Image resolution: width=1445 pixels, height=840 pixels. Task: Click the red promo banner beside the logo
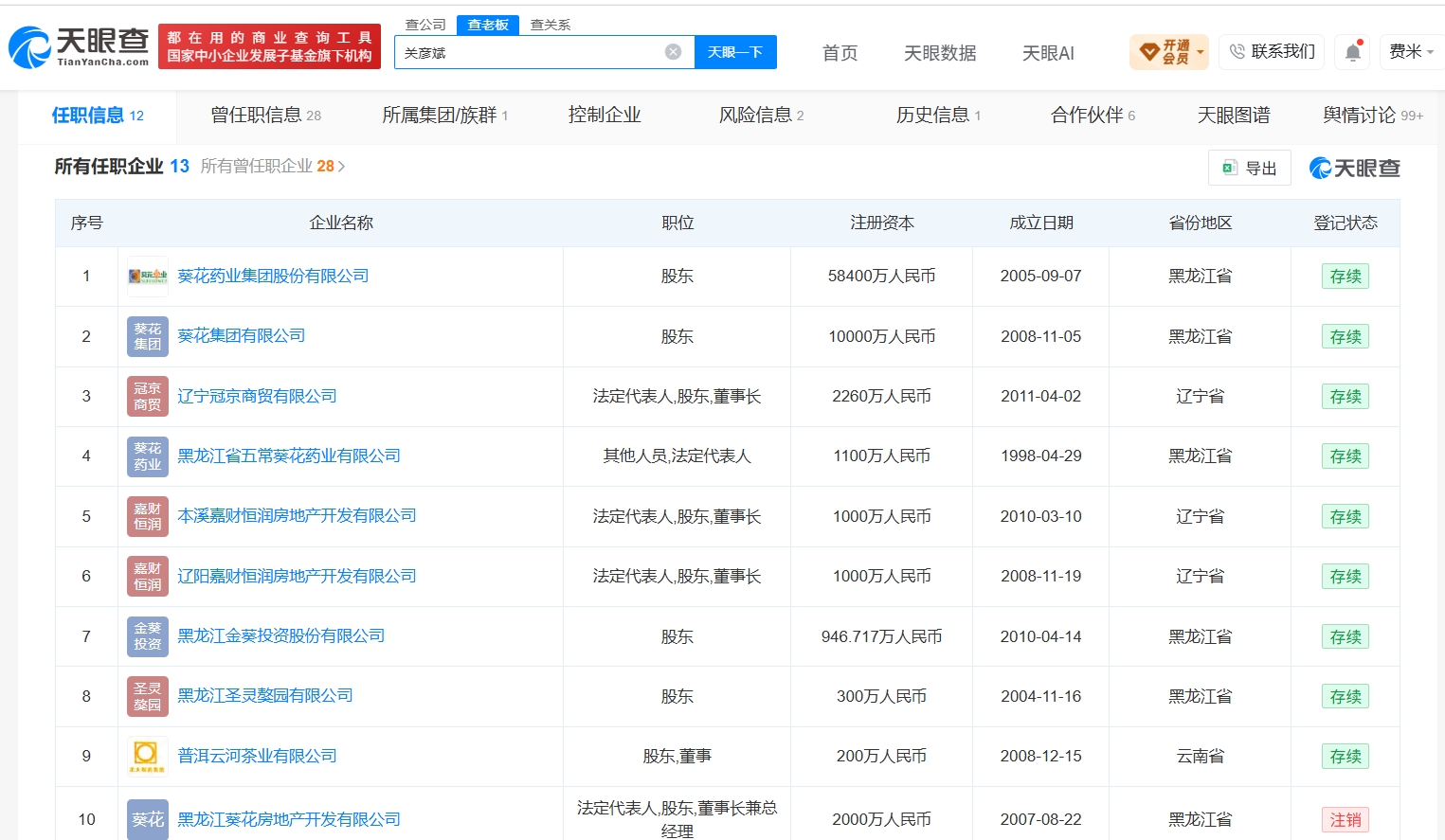(269, 46)
